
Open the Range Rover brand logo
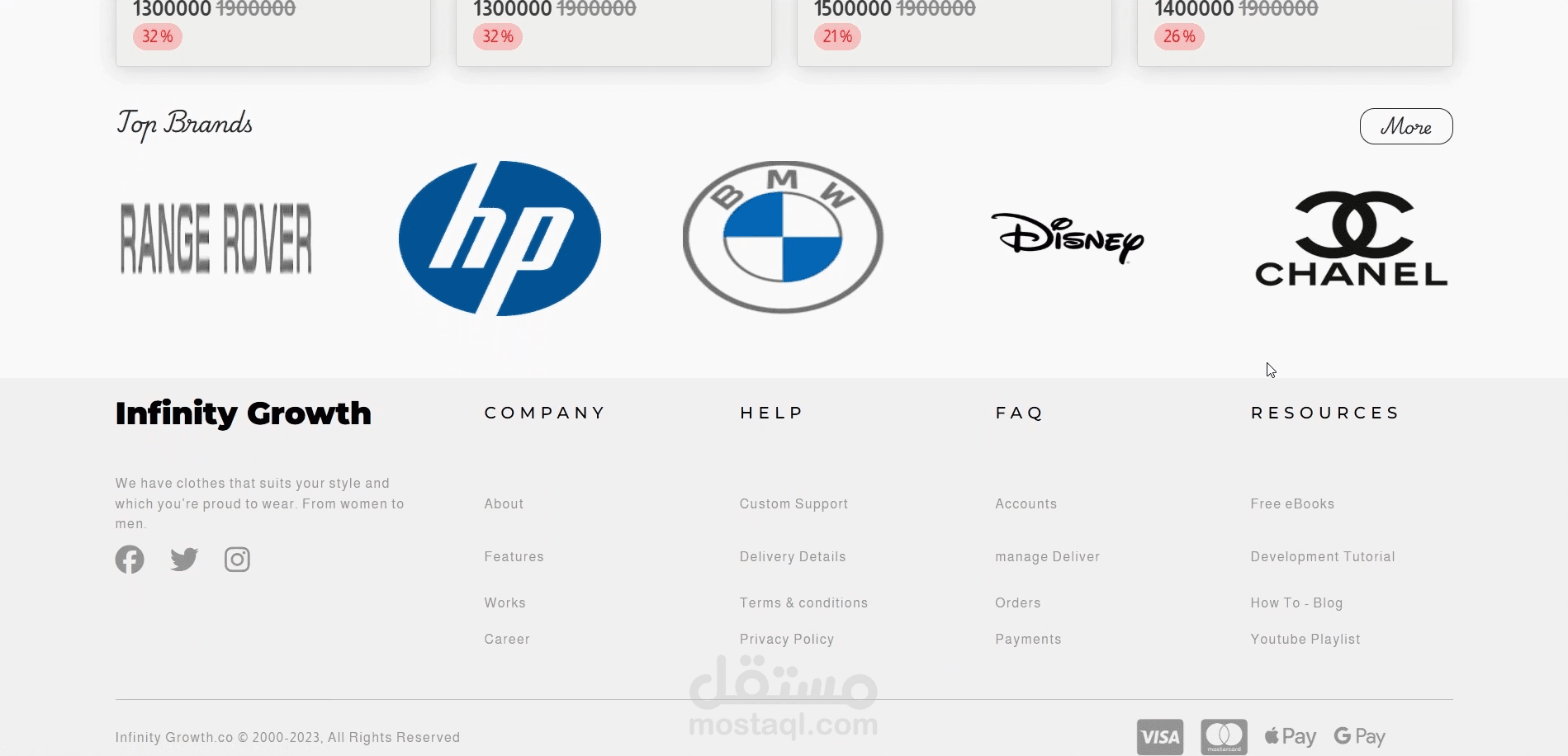216,239
